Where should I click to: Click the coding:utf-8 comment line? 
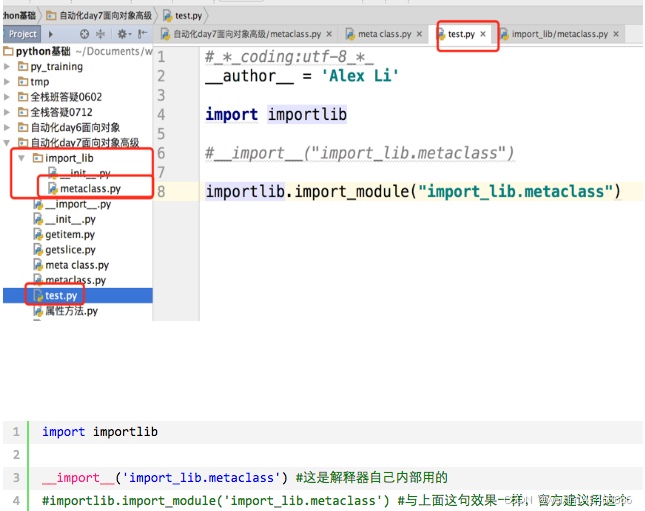[x=289, y=57]
